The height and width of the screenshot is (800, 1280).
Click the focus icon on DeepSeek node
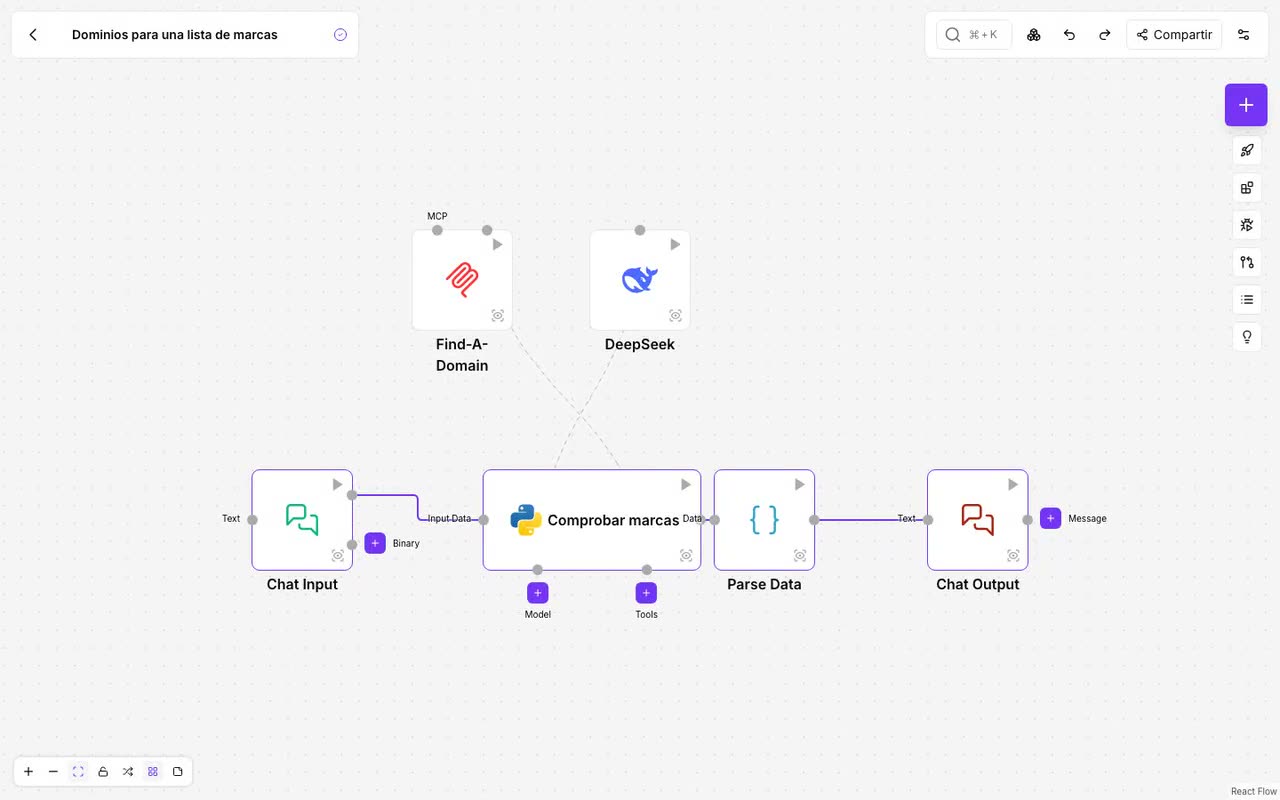676,316
